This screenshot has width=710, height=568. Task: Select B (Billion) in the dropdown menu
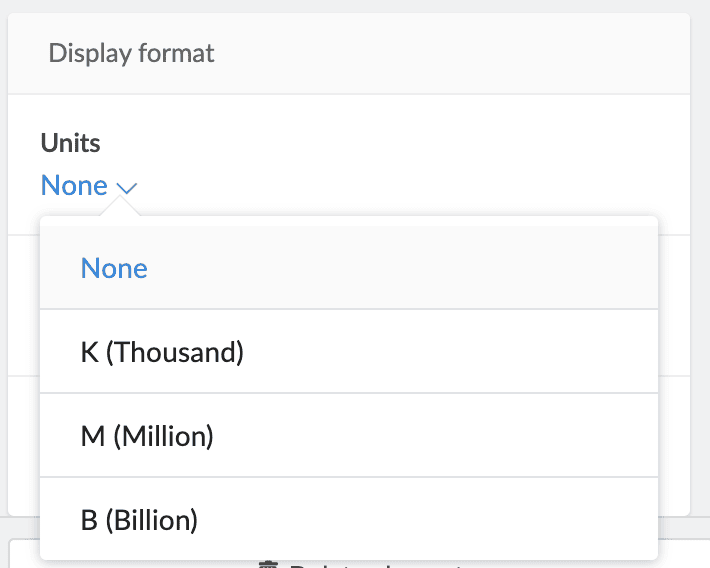point(139,520)
